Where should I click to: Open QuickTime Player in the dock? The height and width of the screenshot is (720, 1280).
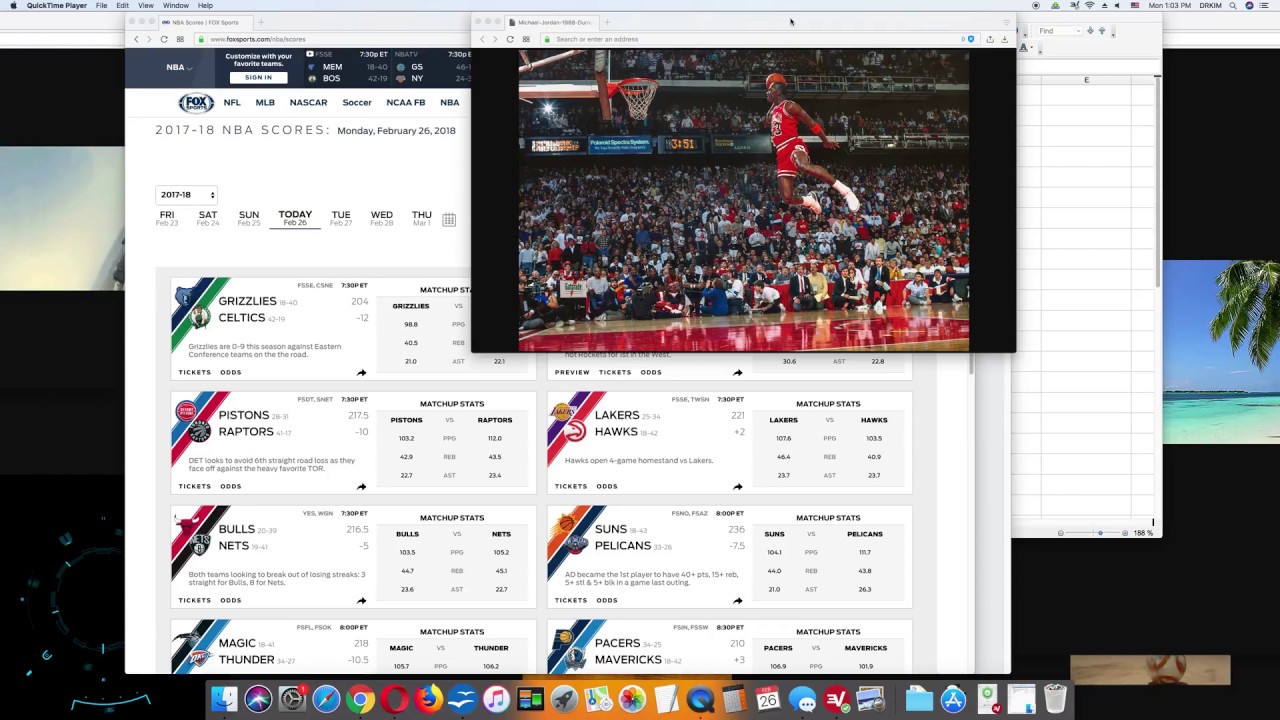pos(700,699)
